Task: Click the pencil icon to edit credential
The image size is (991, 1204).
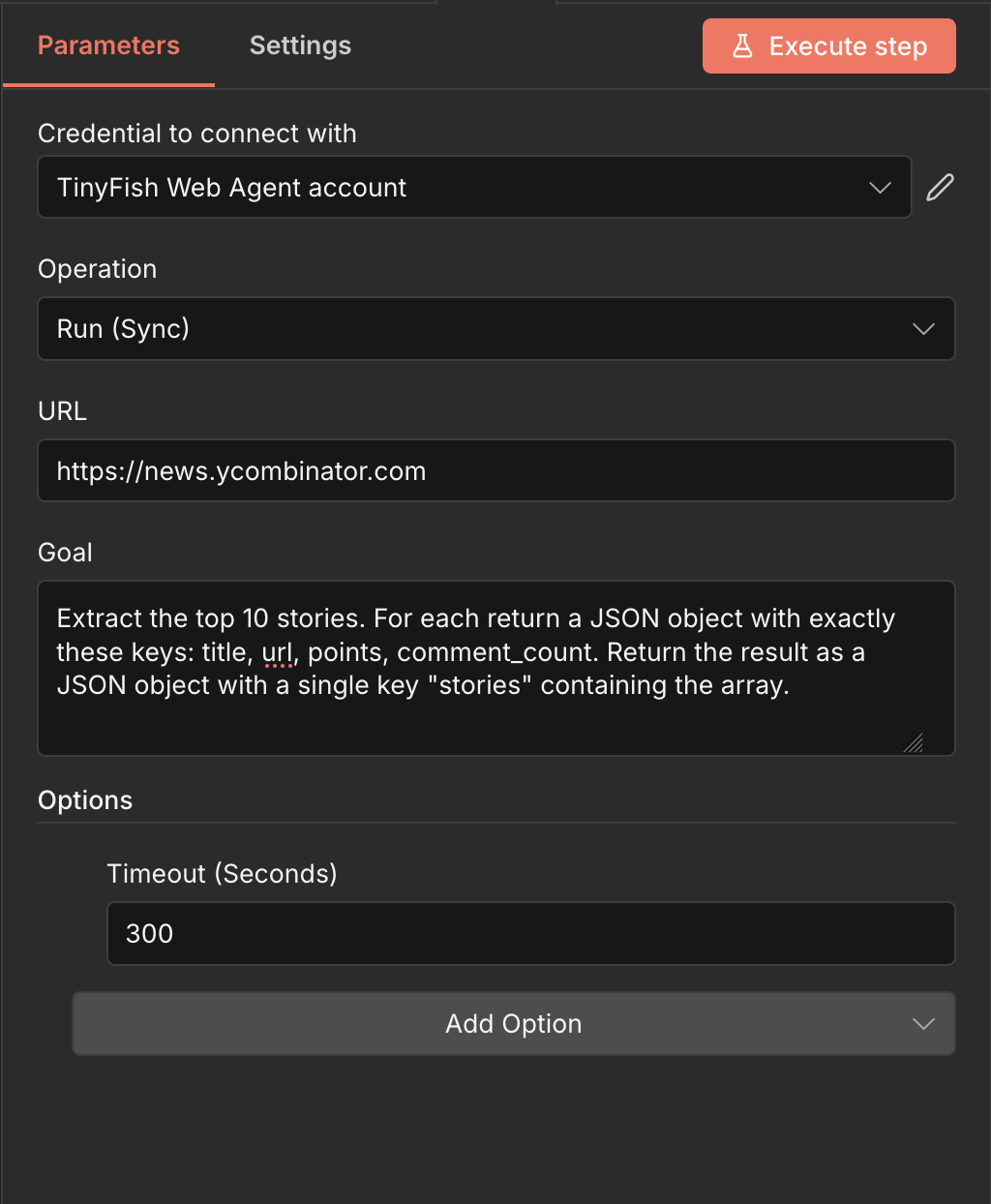Action: pos(940,187)
